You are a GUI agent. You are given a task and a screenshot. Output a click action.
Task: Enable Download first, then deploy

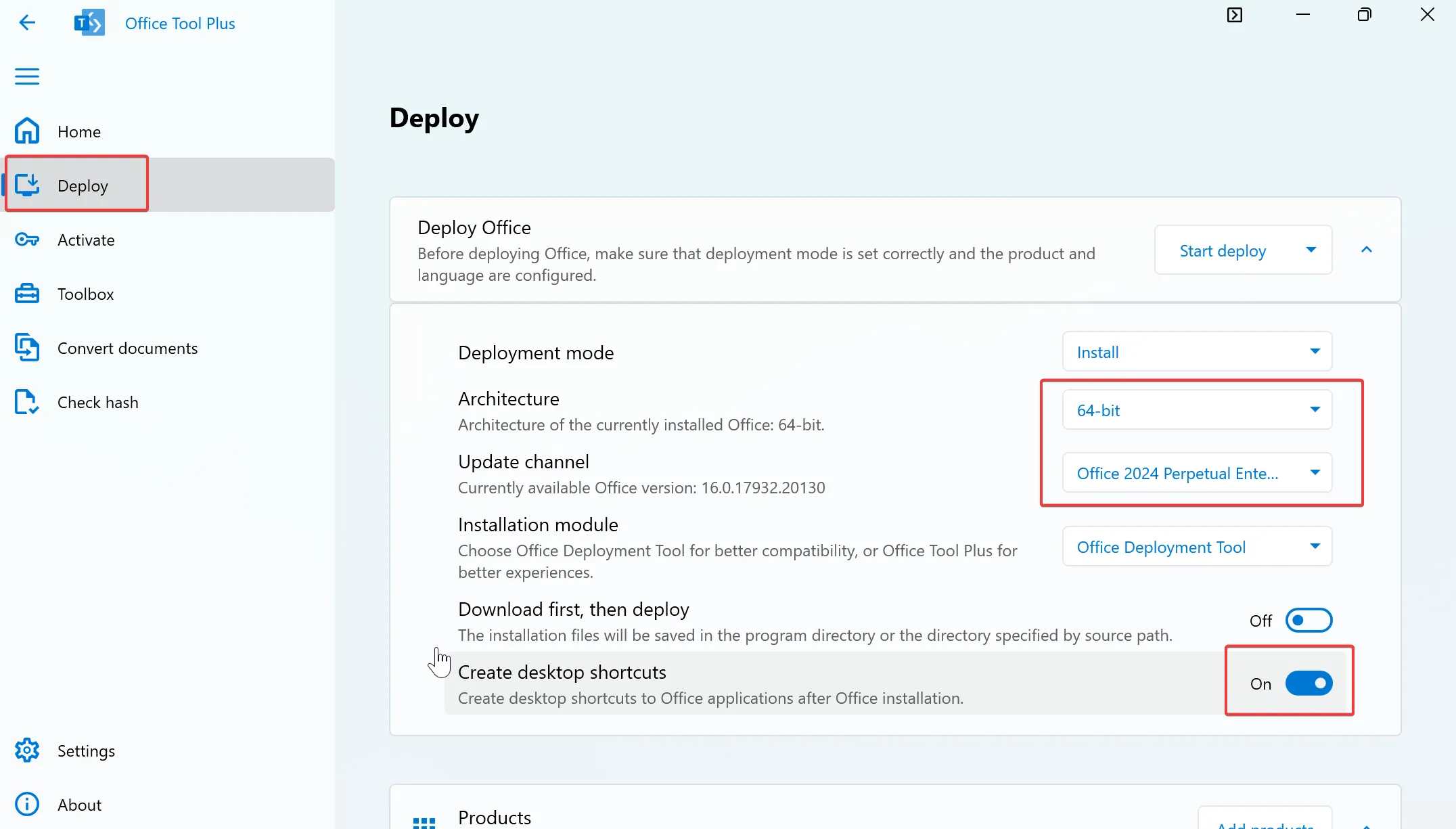(x=1309, y=620)
